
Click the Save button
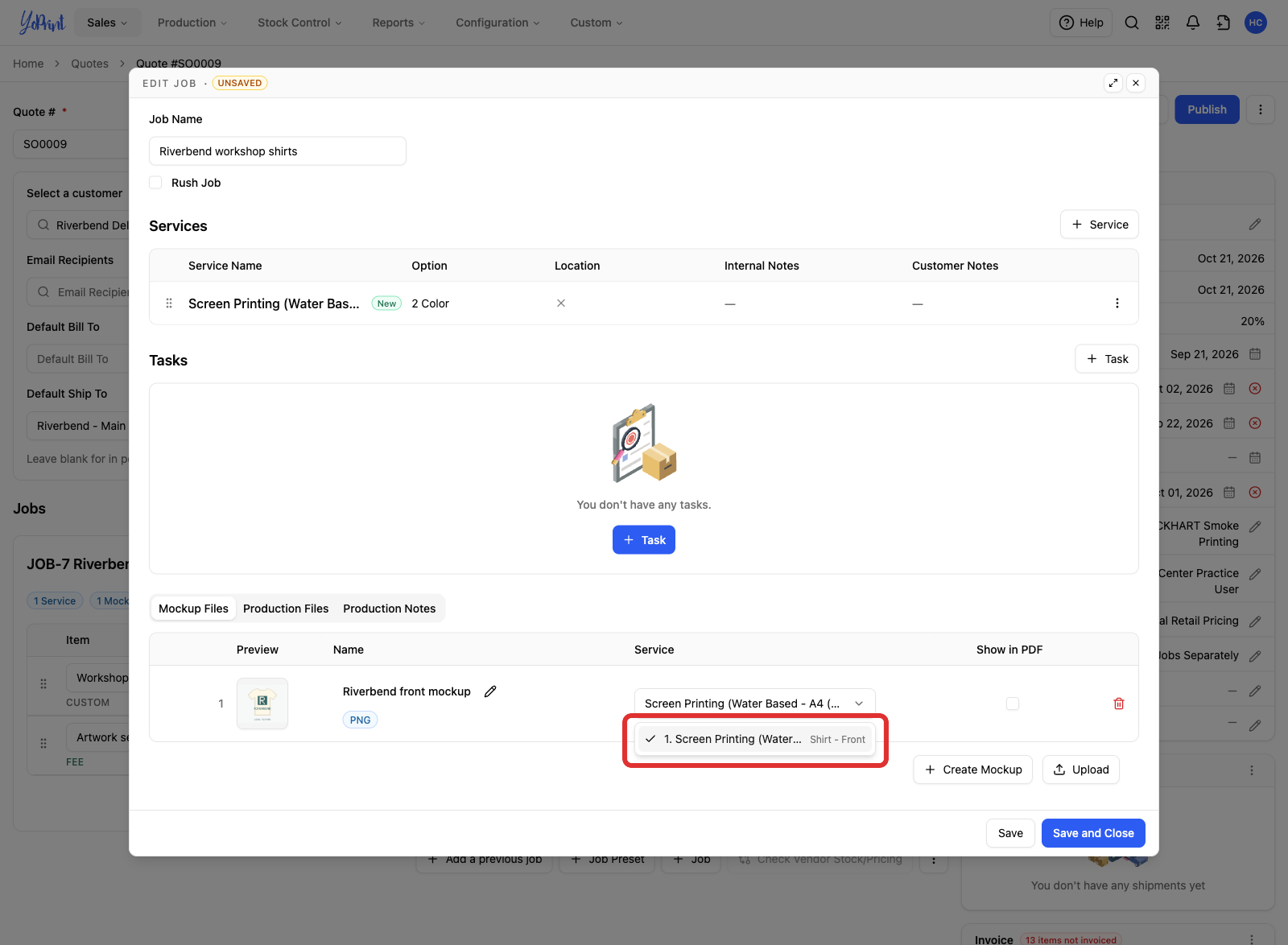pos(1010,833)
